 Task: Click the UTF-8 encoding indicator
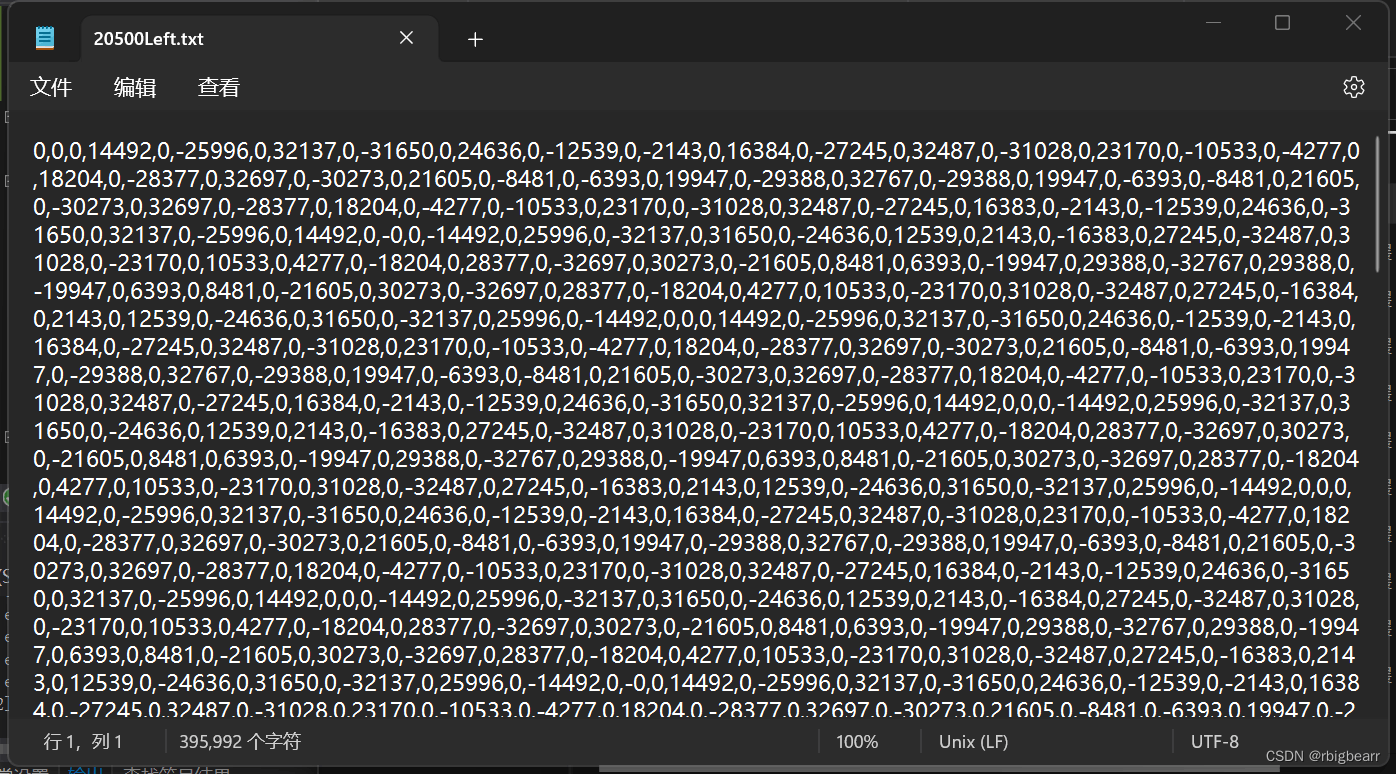coord(1214,742)
